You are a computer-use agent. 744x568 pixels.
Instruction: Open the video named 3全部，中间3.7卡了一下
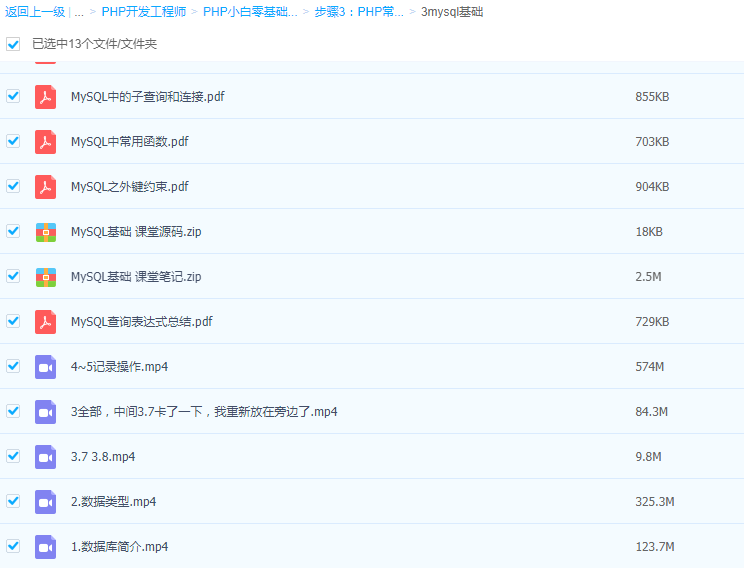(x=204, y=412)
